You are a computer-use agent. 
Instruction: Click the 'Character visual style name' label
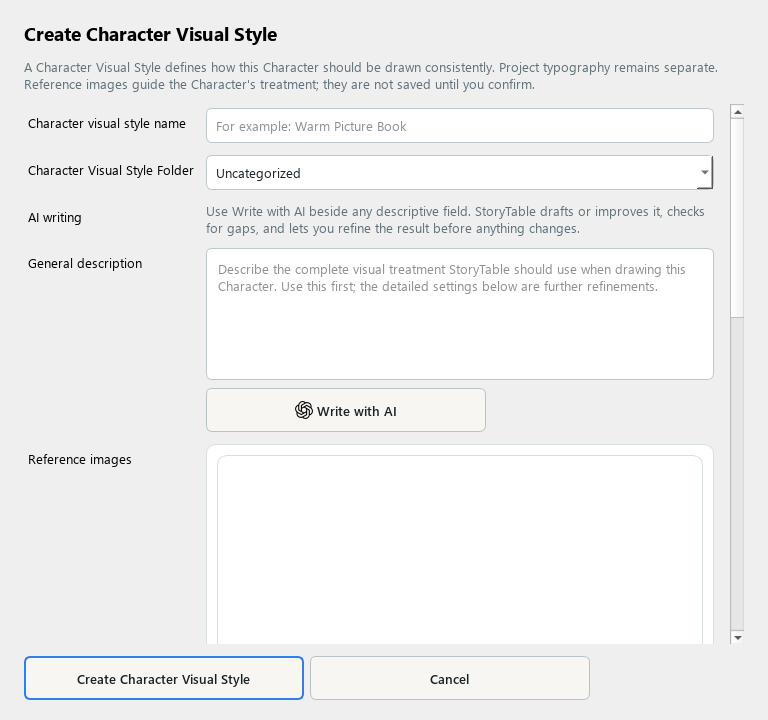[x=107, y=124]
